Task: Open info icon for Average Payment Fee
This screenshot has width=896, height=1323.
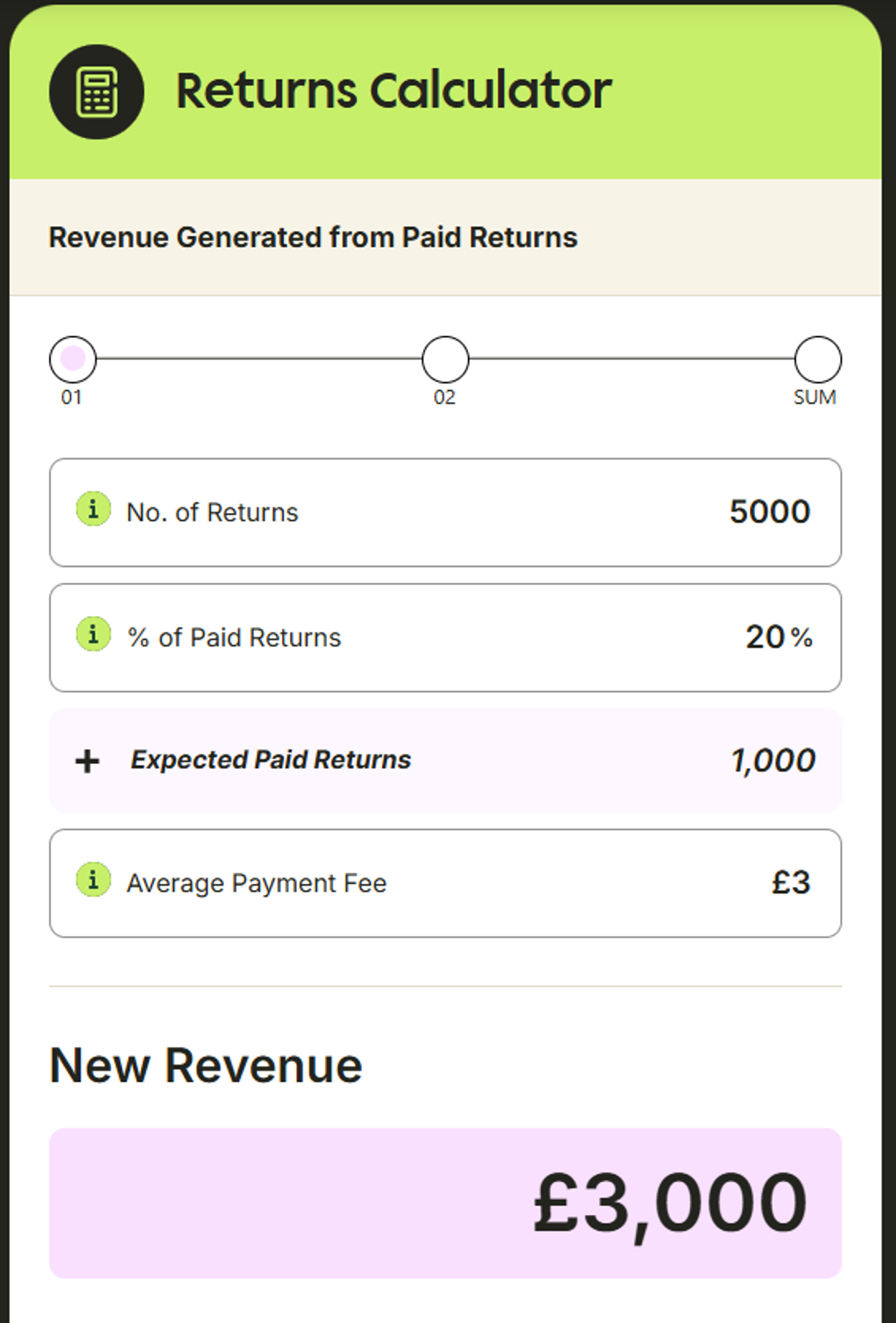Action: [94, 880]
